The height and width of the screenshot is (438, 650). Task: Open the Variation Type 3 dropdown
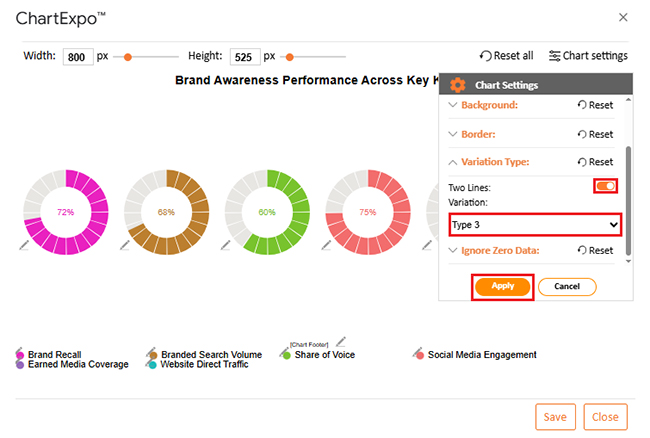coord(535,225)
